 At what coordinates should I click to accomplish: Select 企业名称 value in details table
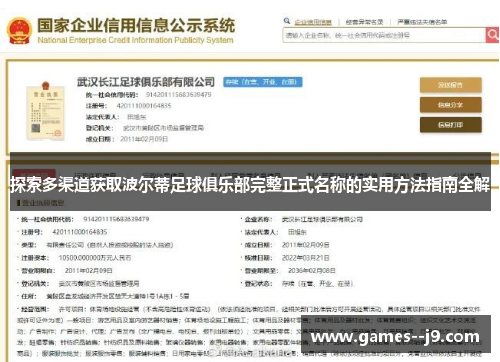point(322,219)
